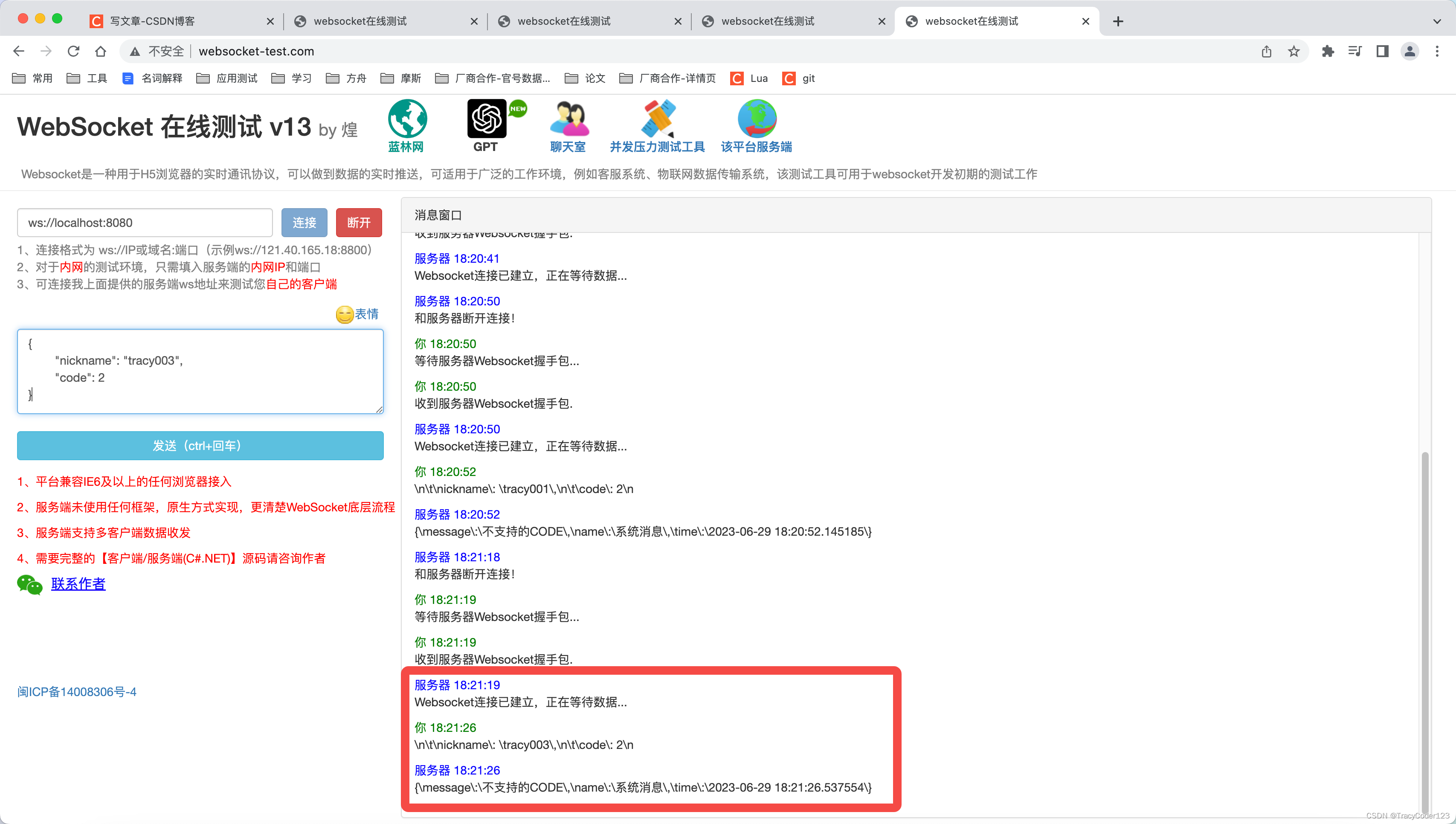This screenshot has height=824, width=1456.
Task: Click the smiley 表情 emoji icon
Action: [345, 315]
